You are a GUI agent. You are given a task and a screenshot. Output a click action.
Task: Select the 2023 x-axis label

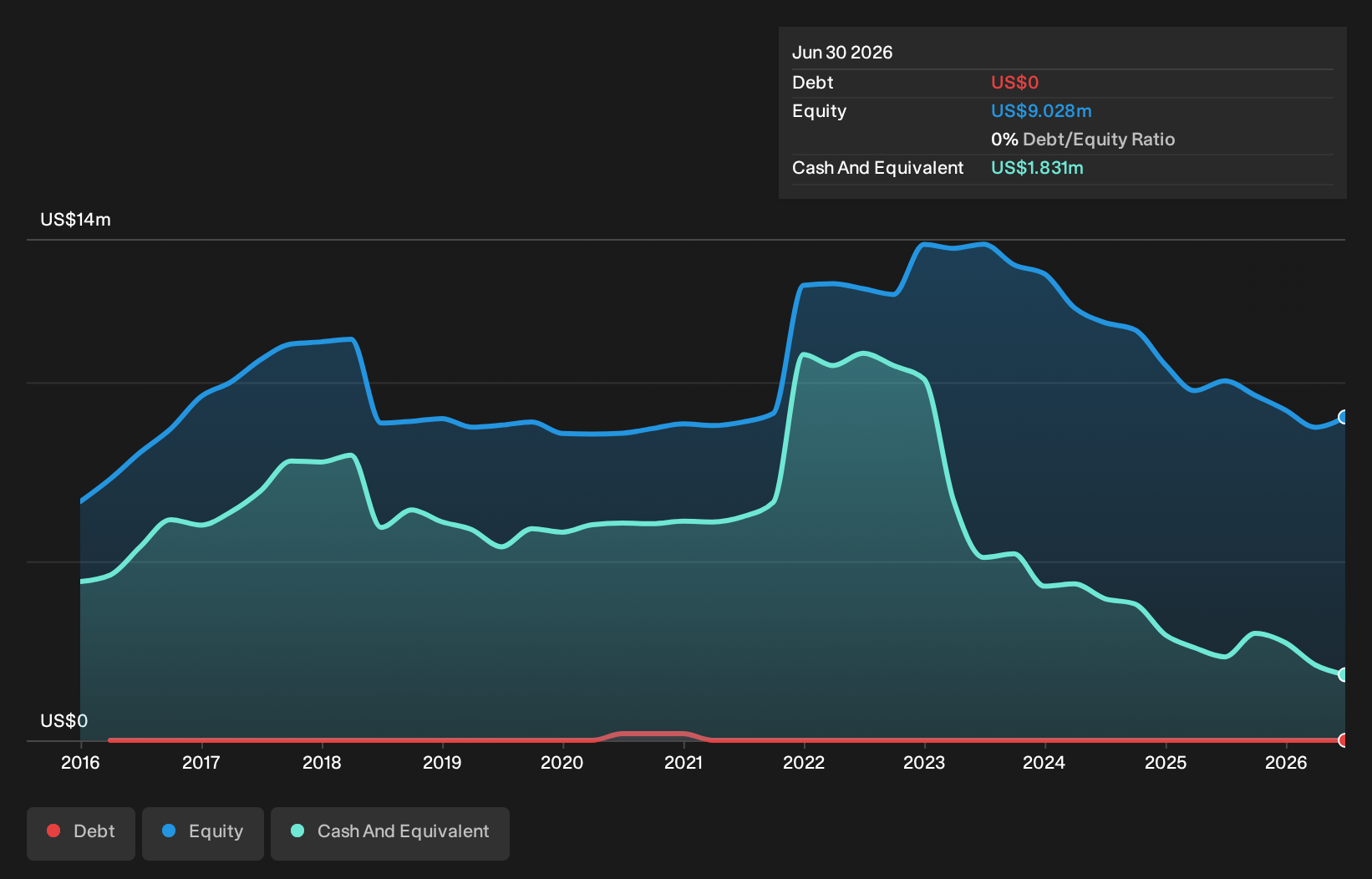[x=924, y=762]
